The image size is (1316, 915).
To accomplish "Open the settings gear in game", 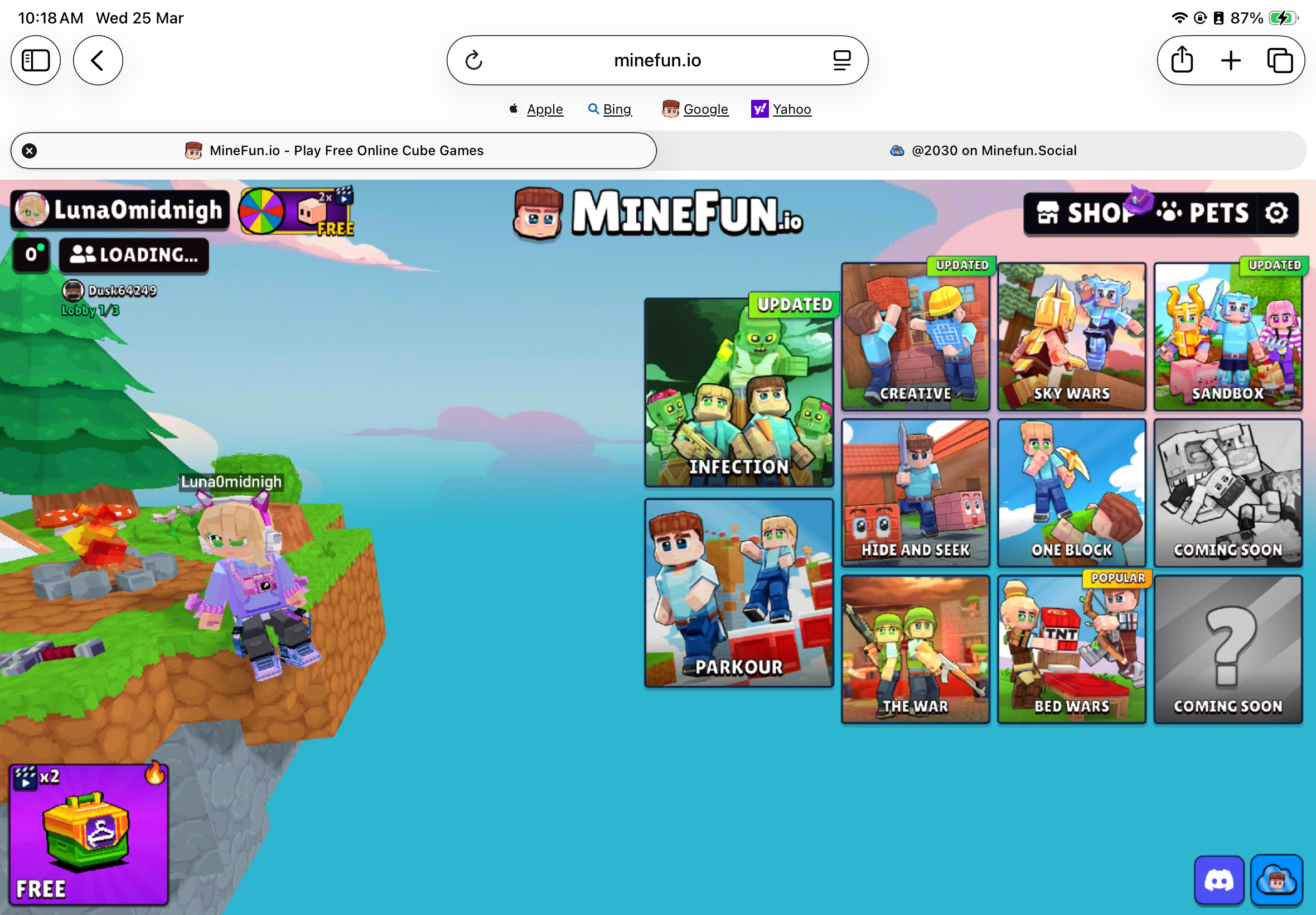I will click(x=1276, y=213).
